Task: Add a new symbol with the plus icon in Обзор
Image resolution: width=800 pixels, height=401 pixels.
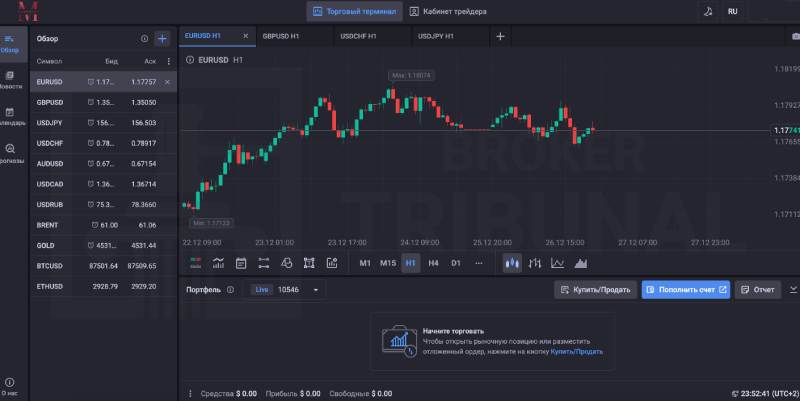Action: pos(163,38)
